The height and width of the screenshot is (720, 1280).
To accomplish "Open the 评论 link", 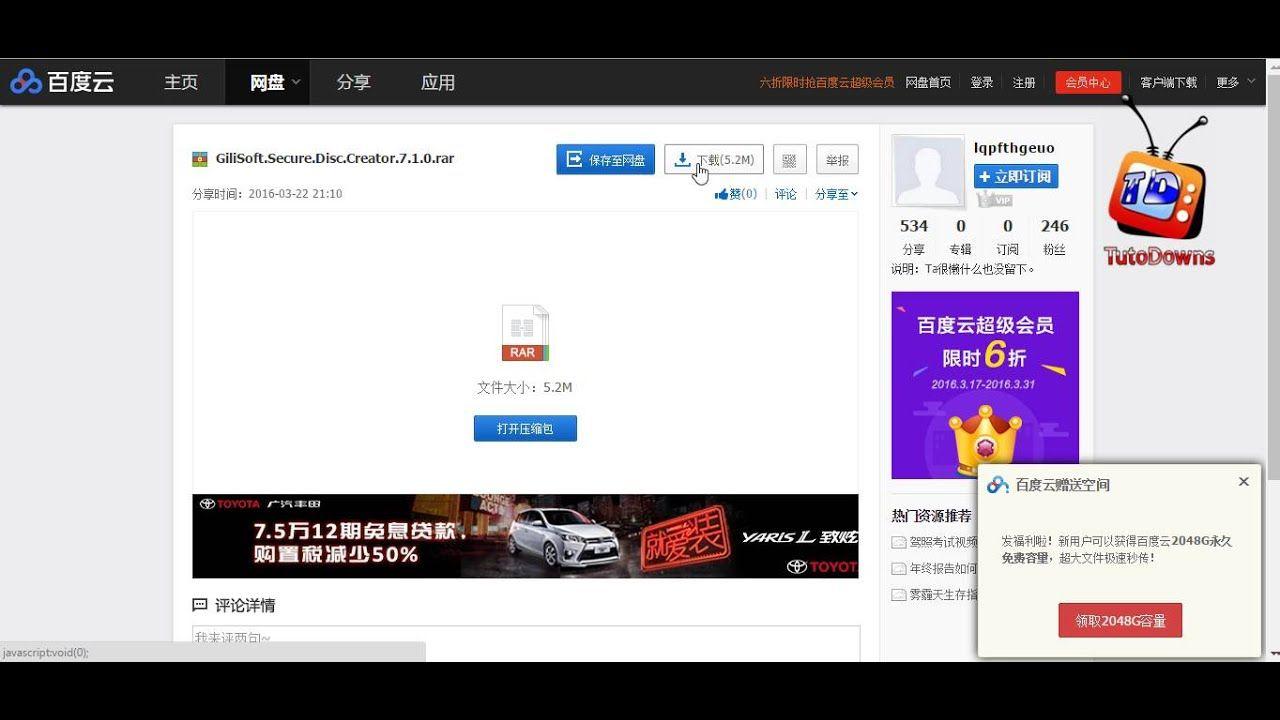I will tap(786, 194).
